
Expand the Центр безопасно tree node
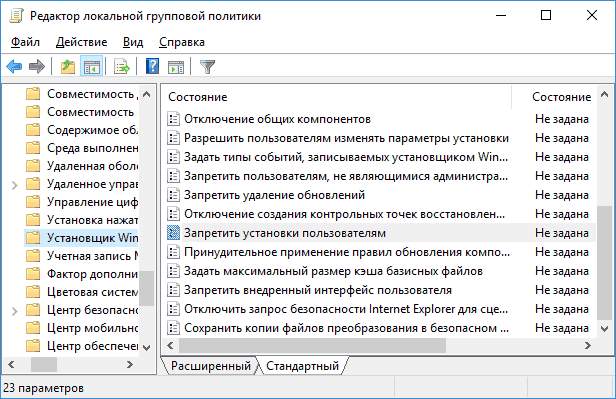click(x=15, y=311)
